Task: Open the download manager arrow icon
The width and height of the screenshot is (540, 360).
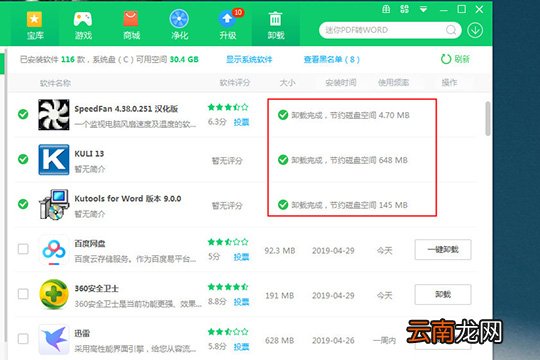Action: (475, 30)
